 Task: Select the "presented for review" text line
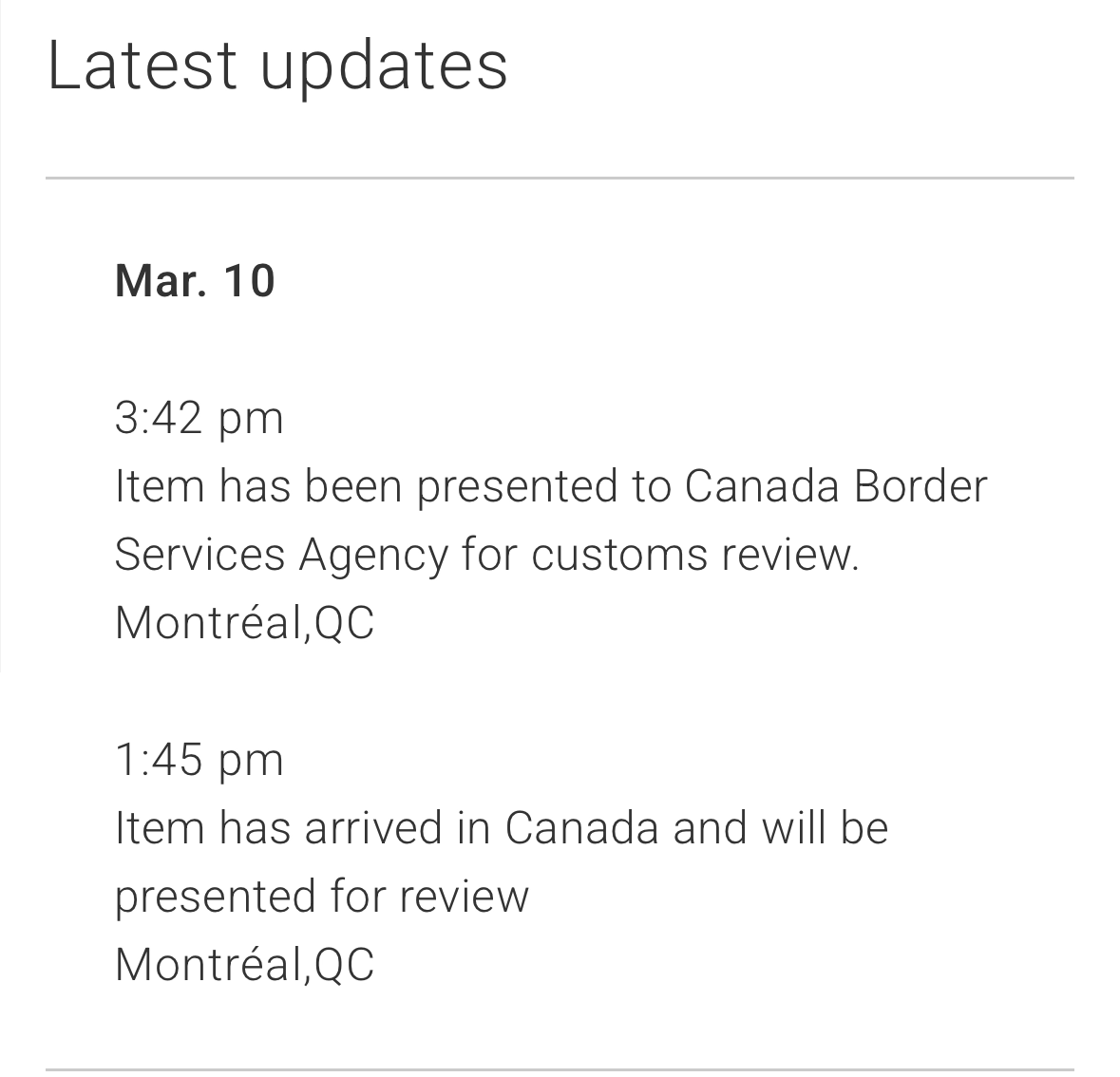pyautogui.click(x=321, y=897)
